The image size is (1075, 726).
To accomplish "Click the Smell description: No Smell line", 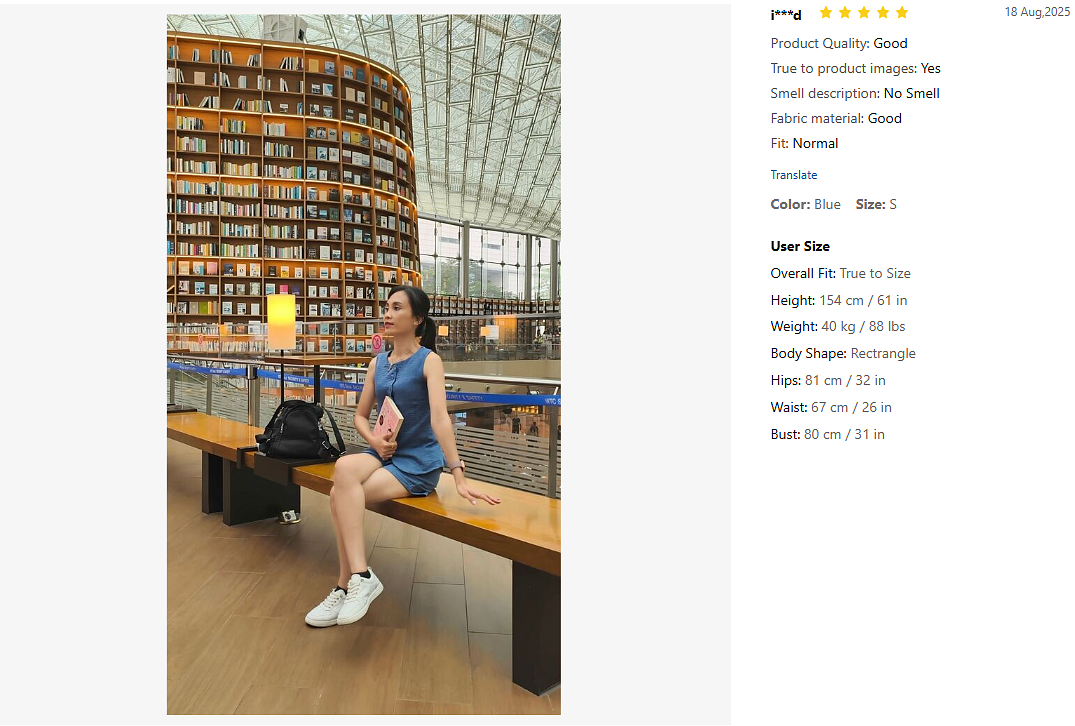I will click(x=854, y=93).
